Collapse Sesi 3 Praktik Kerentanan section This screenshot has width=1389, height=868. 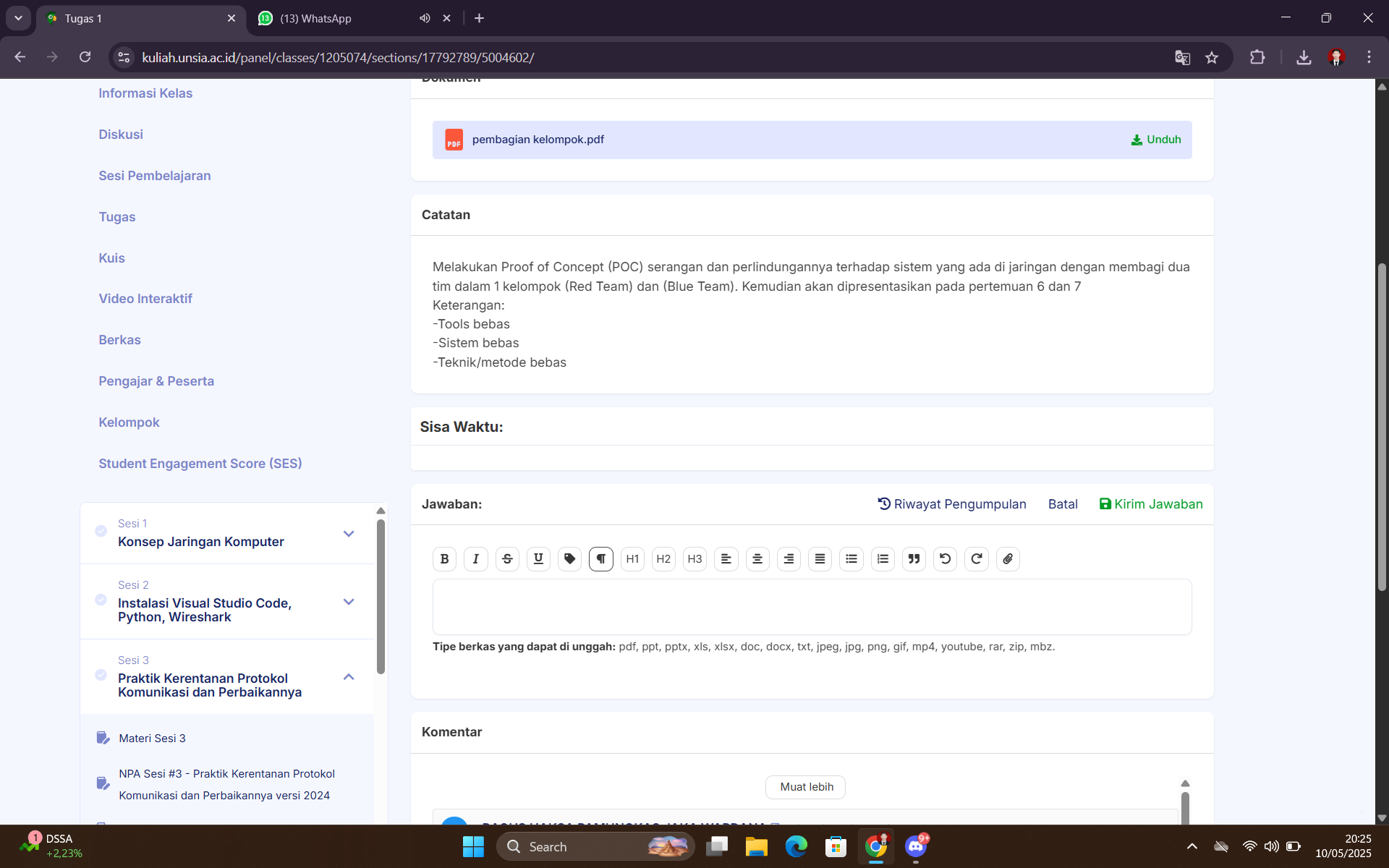(349, 677)
